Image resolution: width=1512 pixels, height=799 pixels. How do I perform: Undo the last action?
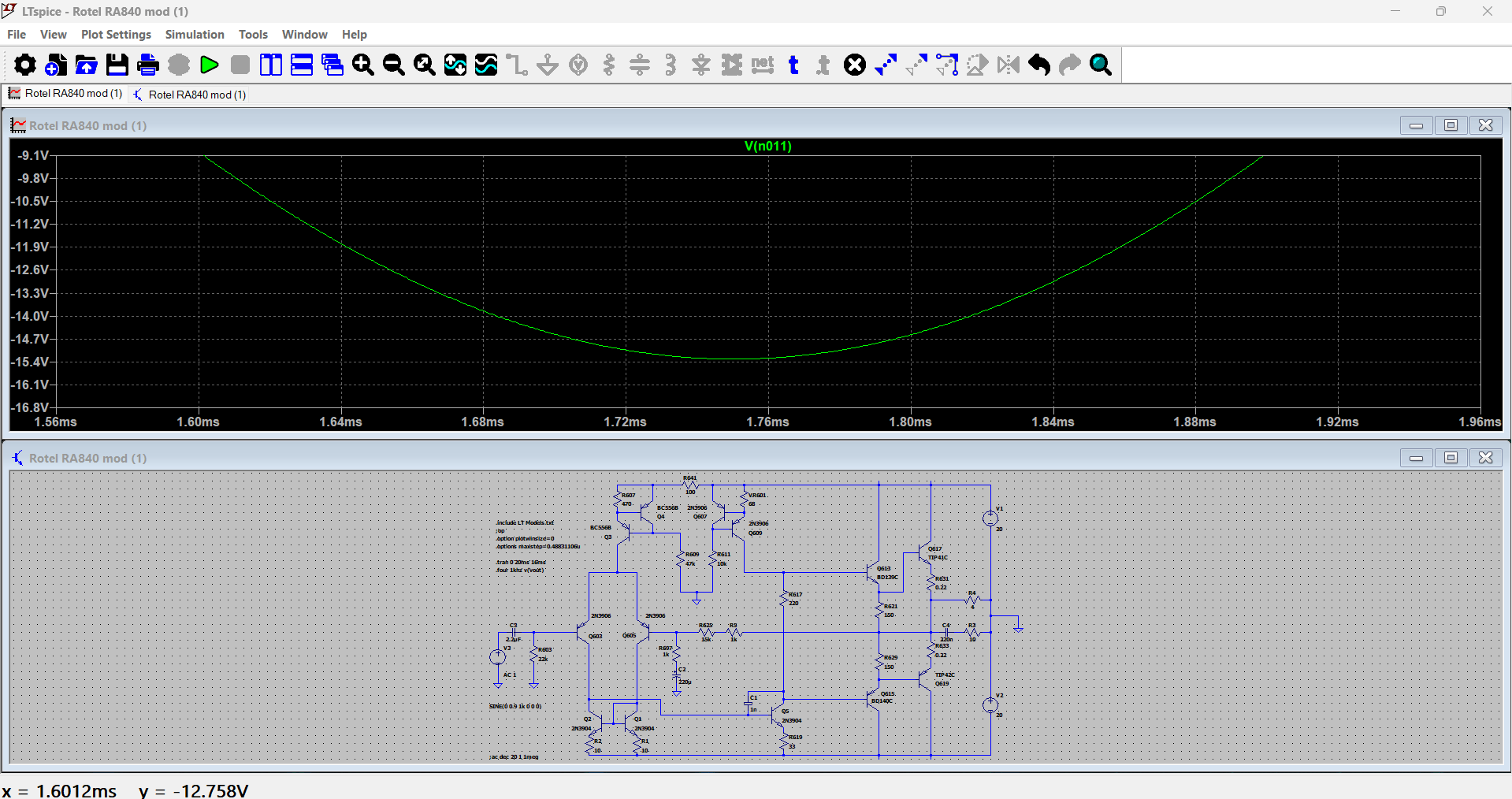1038,65
